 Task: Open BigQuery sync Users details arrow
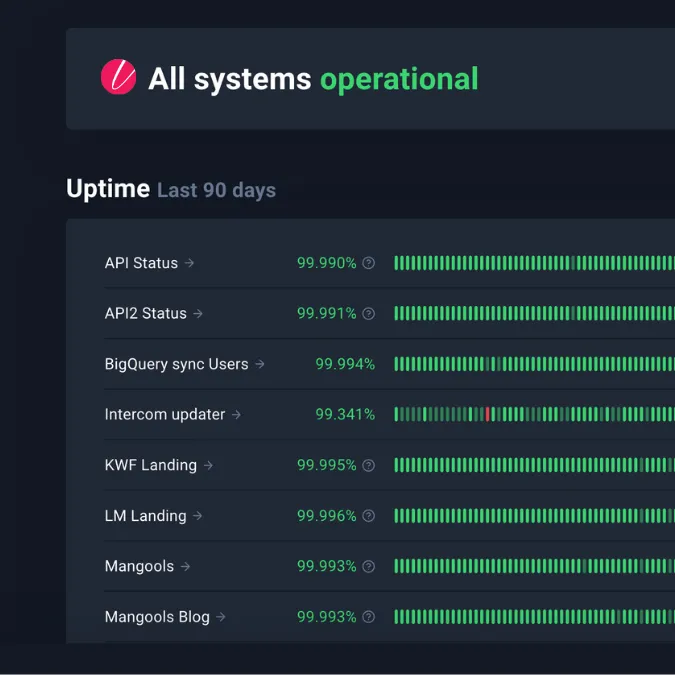pyautogui.click(x=260, y=364)
